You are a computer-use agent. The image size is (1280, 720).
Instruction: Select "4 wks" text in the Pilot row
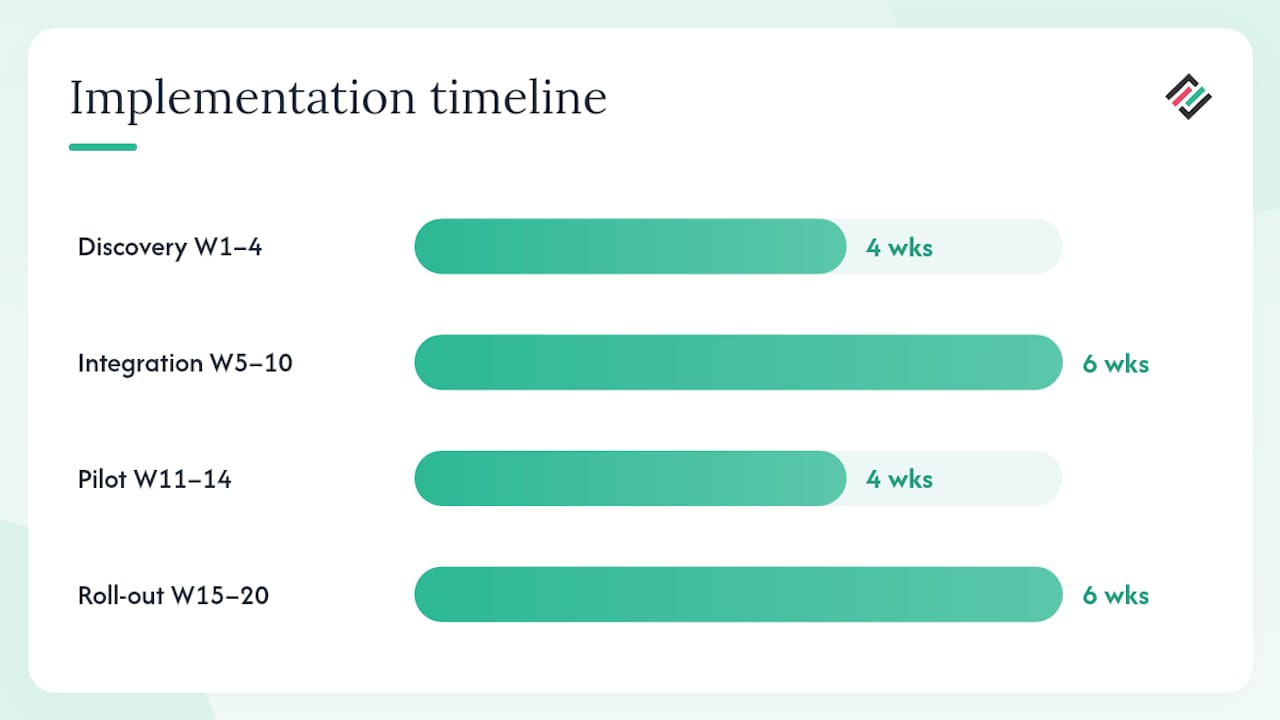[899, 479]
